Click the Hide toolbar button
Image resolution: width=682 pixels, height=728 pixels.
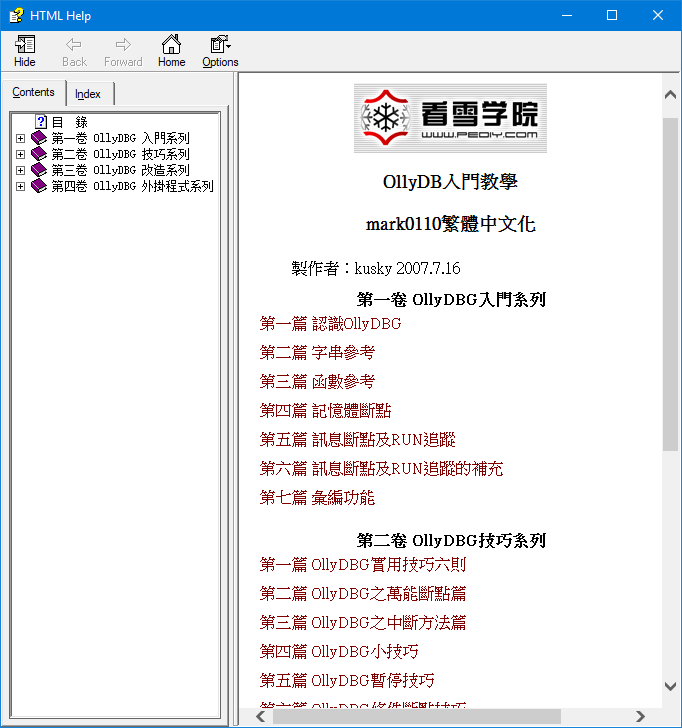click(x=25, y=51)
